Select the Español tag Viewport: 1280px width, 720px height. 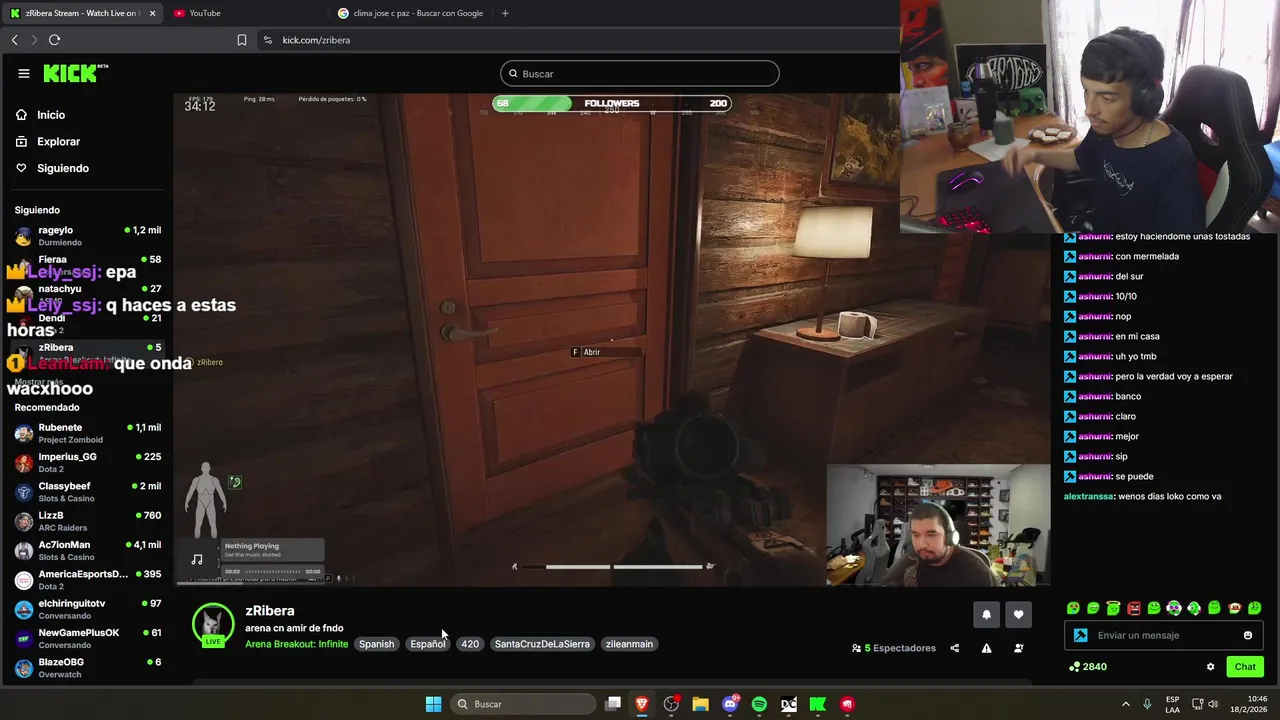pos(427,644)
